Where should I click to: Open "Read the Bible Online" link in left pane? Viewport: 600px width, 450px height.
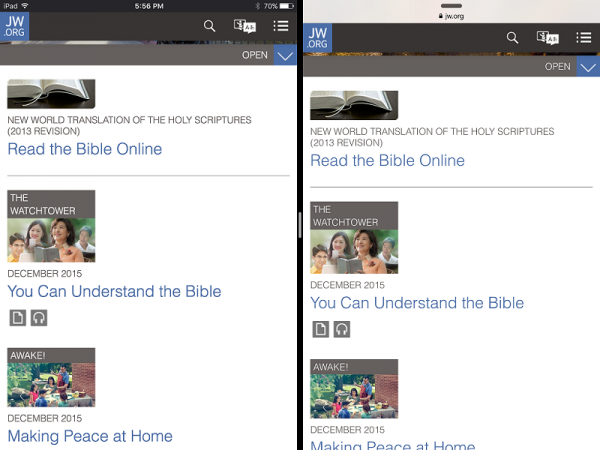click(84, 149)
